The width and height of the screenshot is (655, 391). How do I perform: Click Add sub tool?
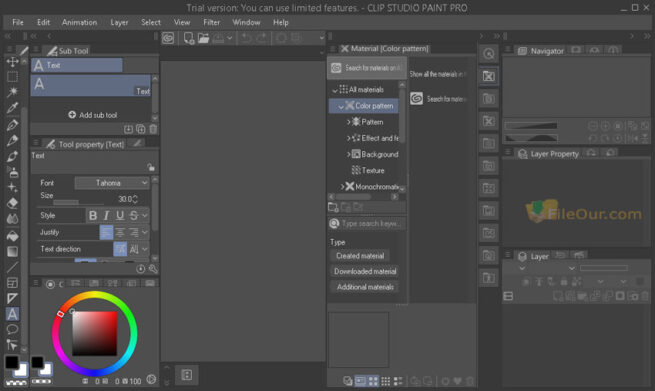pos(93,115)
